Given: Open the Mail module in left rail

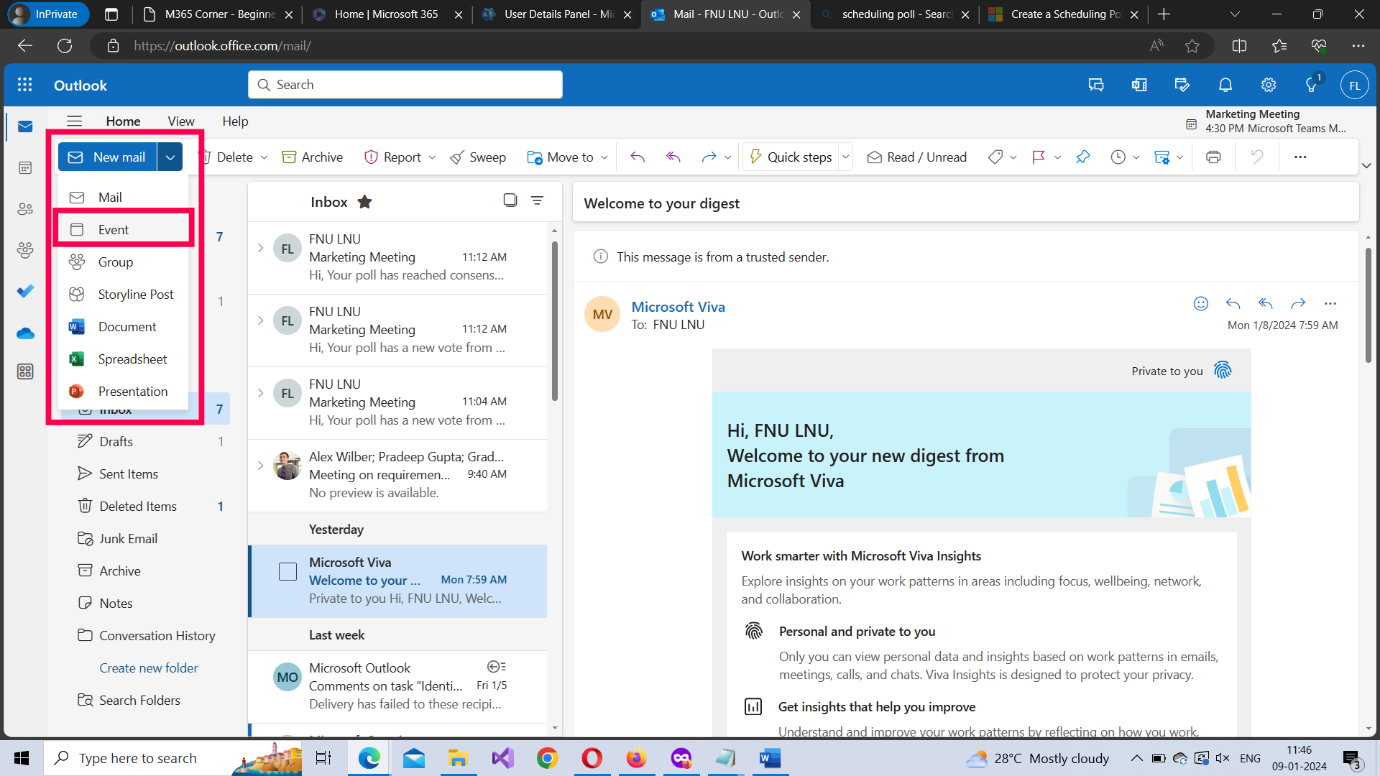Looking at the screenshot, I should (x=25, y=127).
